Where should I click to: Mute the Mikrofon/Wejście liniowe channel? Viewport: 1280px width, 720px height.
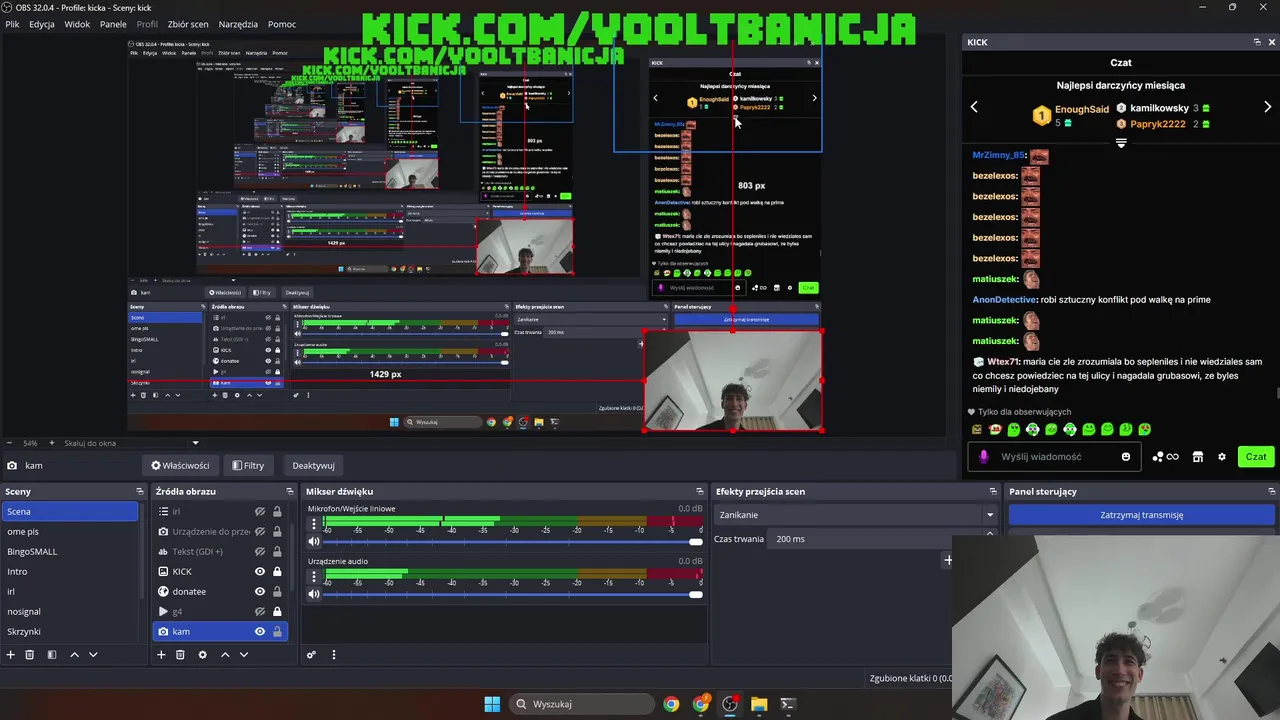click(314, 541)
